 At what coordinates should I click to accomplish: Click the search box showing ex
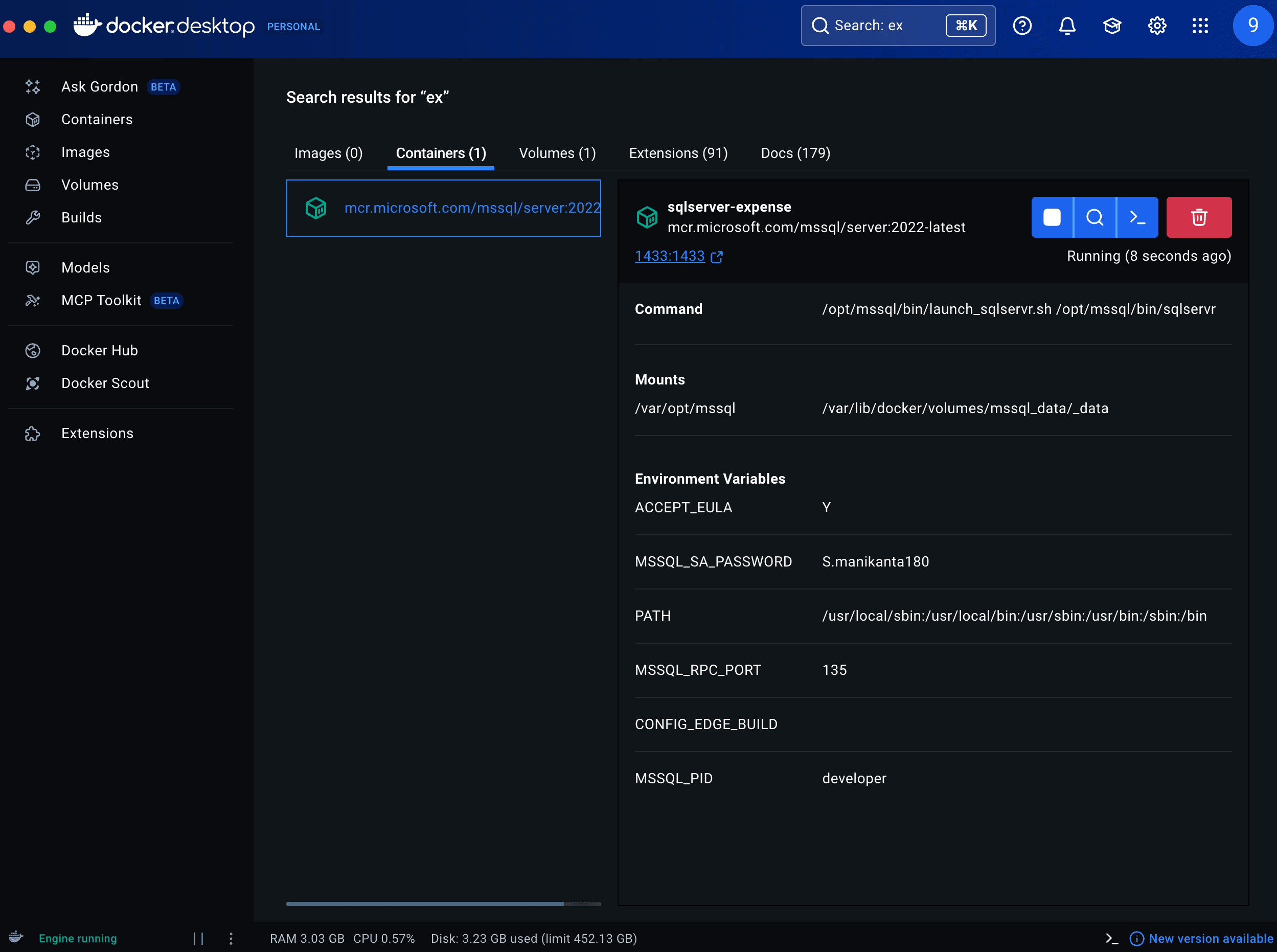[898, 26]
